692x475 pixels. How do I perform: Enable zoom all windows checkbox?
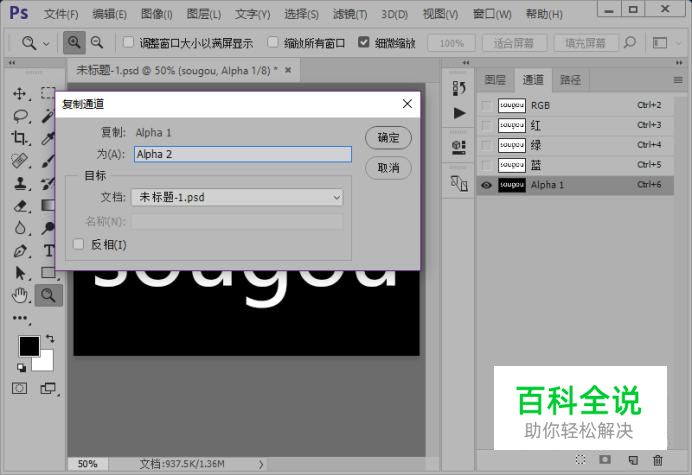coord(273,42)
